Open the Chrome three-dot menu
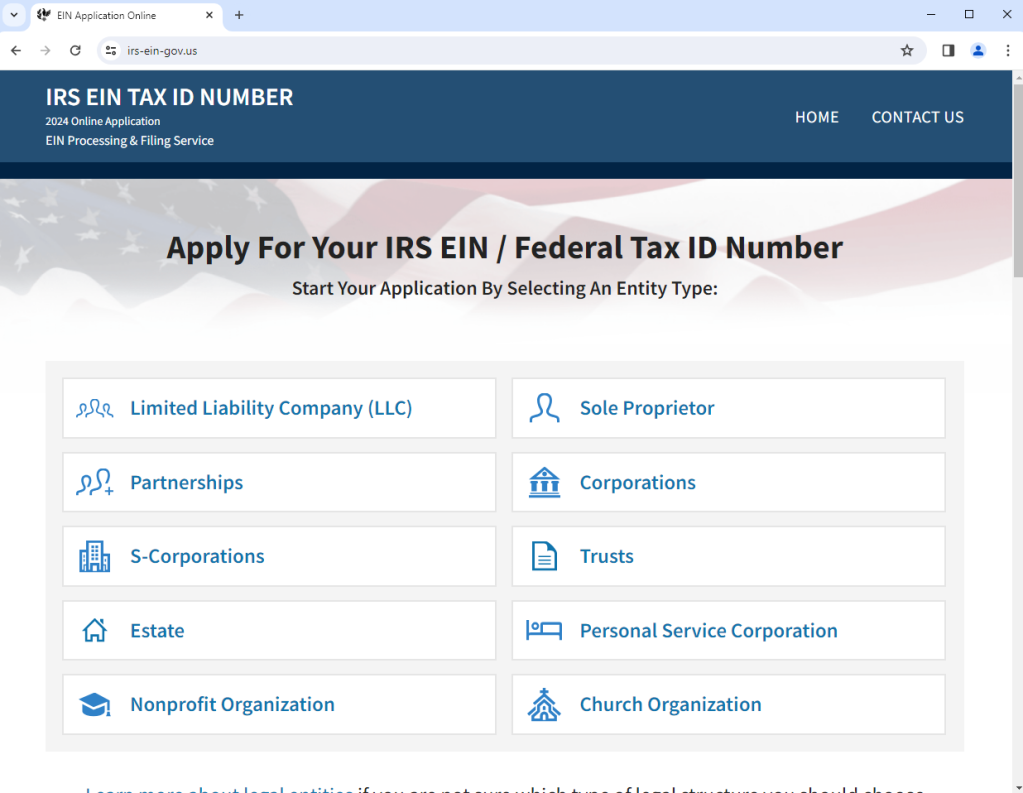The height and width of the screenshot is (793, 1023). coord(1006,50)
